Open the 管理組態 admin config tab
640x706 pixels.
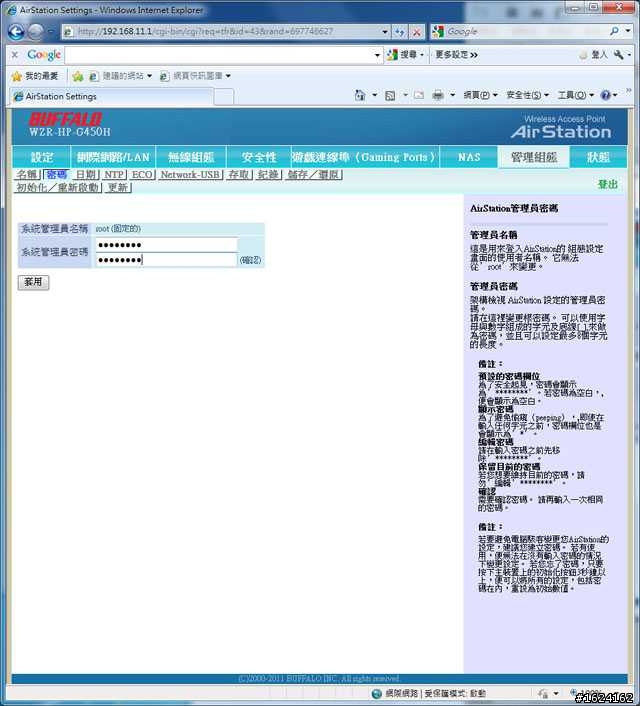534,157
